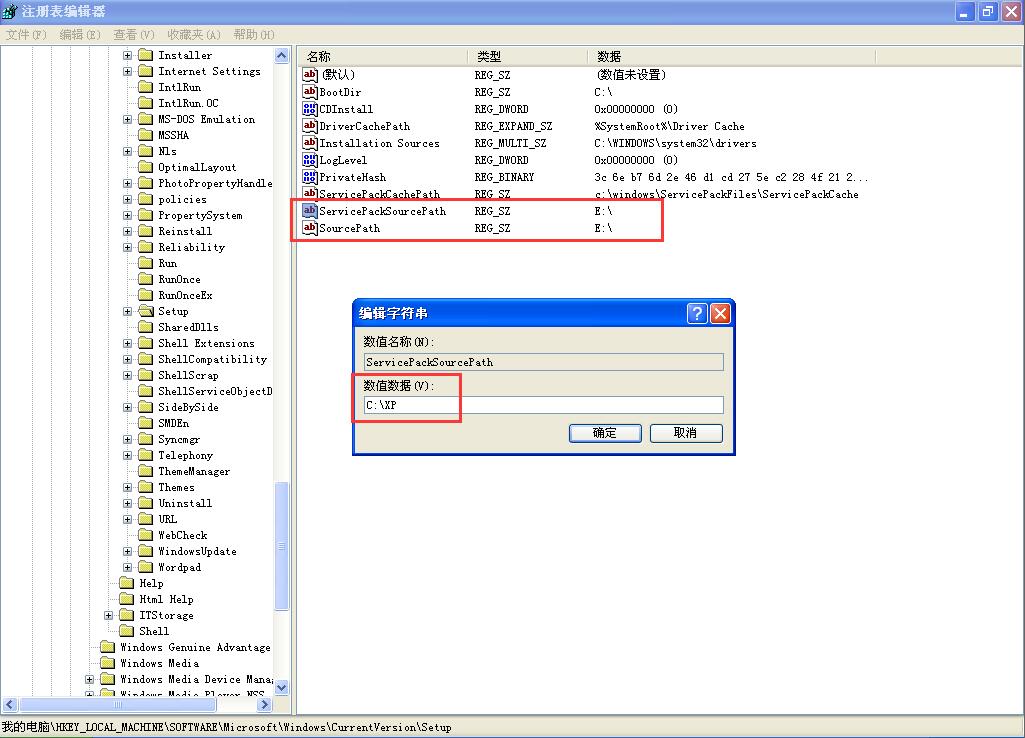Click the tree pane's scroll-down arrow

coord(281,687)
